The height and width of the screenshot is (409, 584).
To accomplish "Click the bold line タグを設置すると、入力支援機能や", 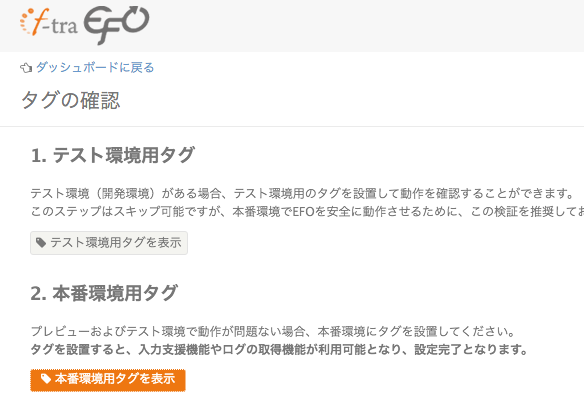I will pyautogui.click(x=279, y=349).
